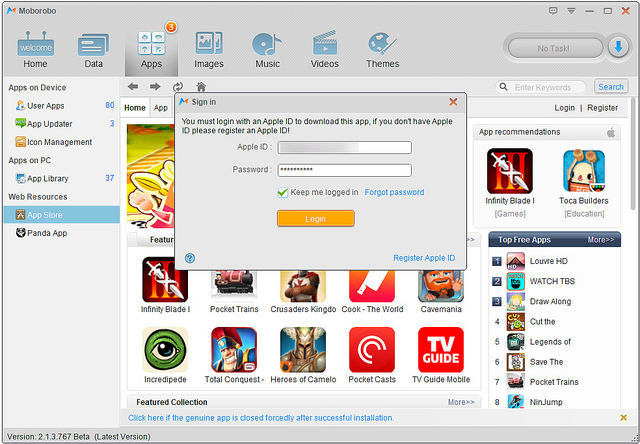Click the genuine app closed forcedly notice
This screenshot has width=640, height=444.
[261, 418]
